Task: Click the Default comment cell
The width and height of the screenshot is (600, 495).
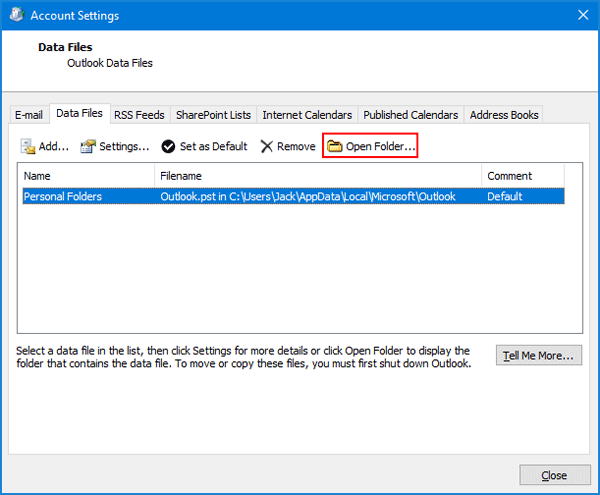Action: tap(505, 197)
